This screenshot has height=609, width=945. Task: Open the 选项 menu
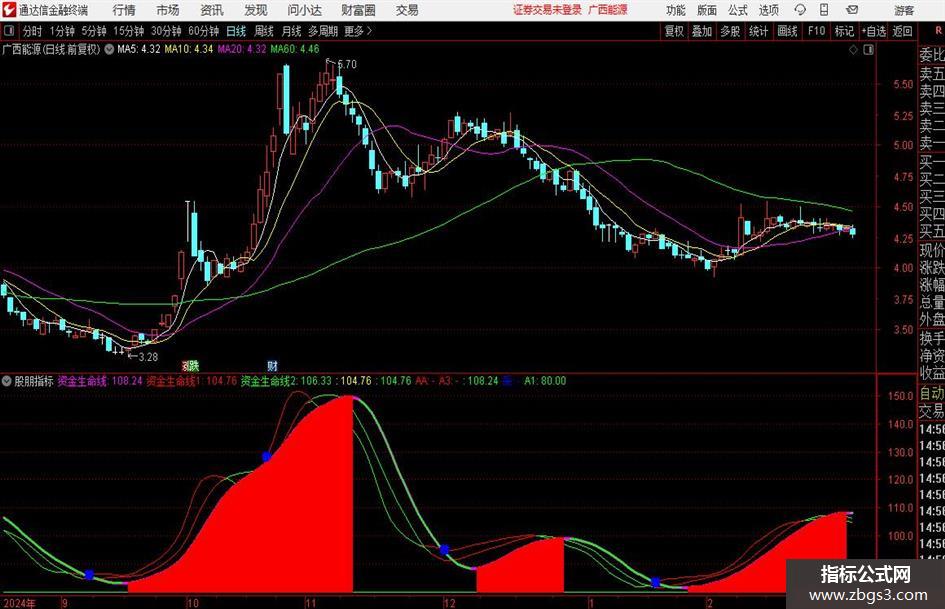pos(768,10)
